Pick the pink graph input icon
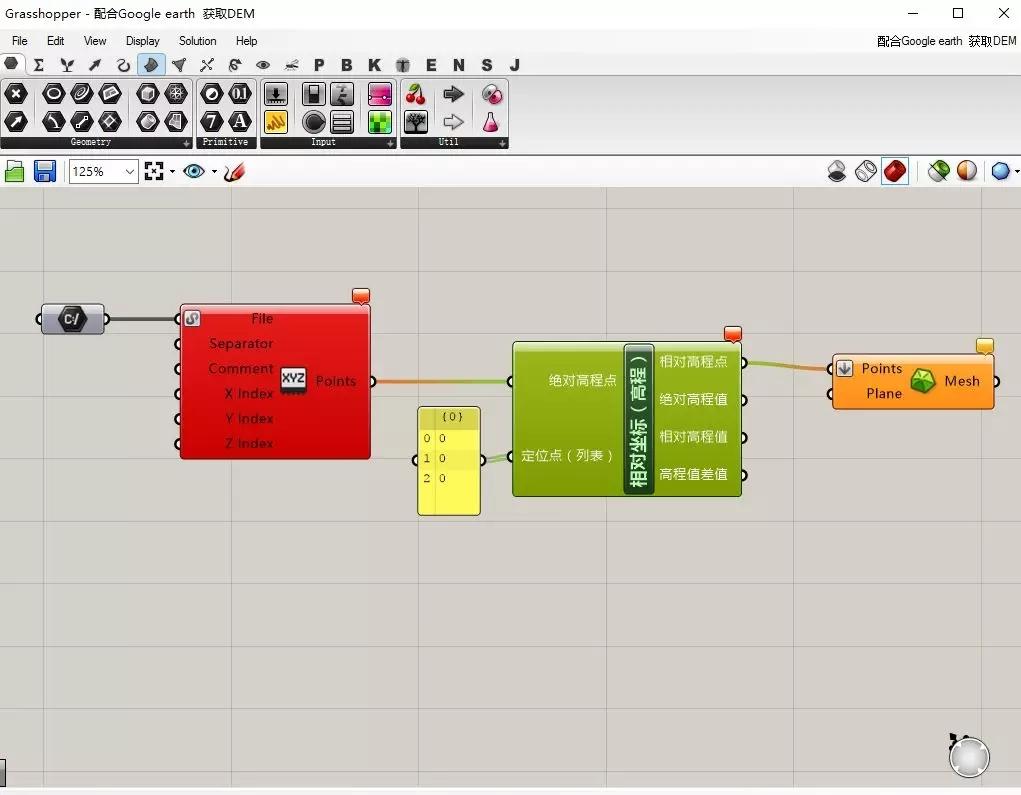The height and width of the screenshot is (795, 1021). coord(380,94)
